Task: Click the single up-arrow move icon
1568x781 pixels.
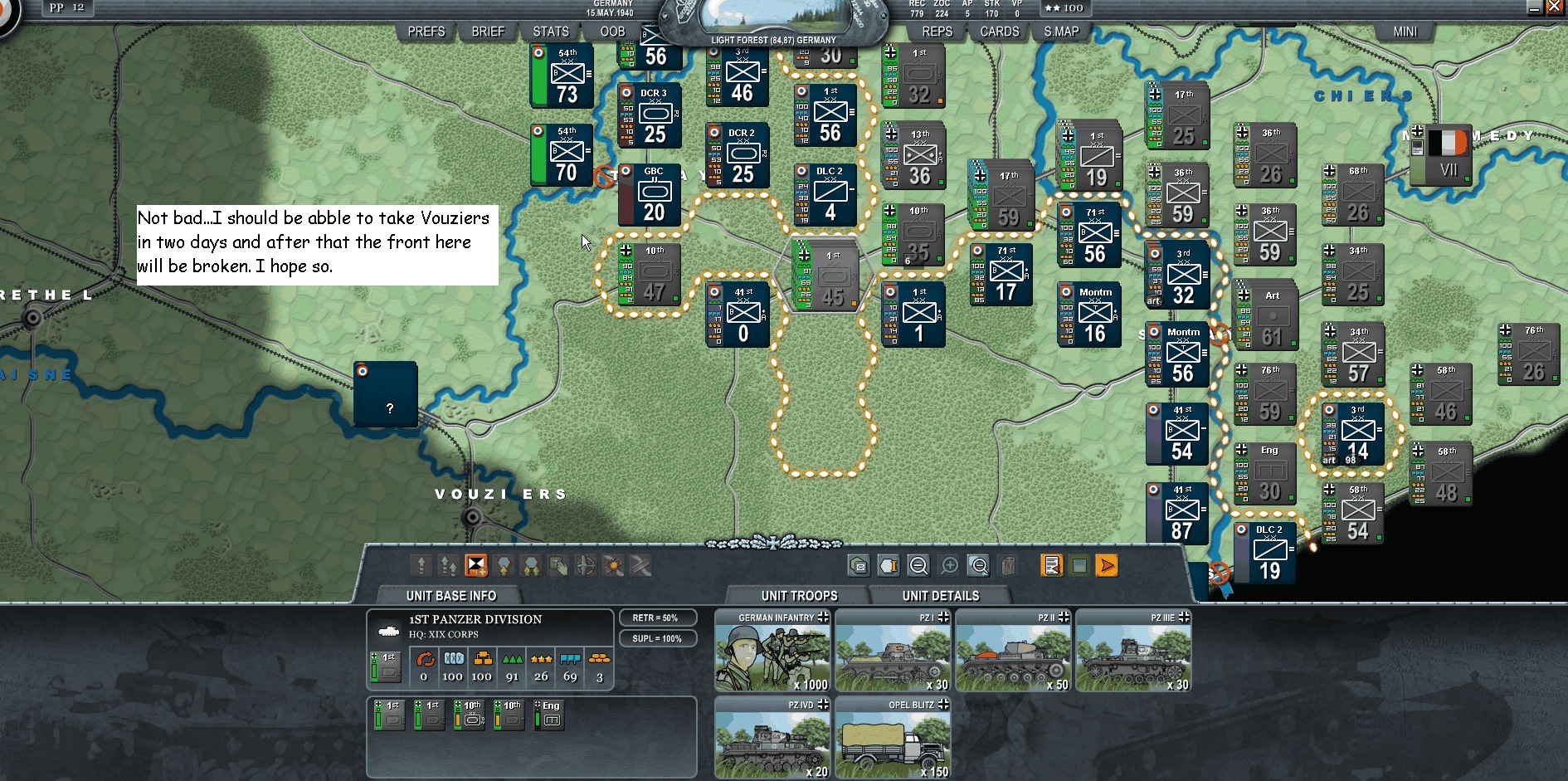Action: point(421,566)
